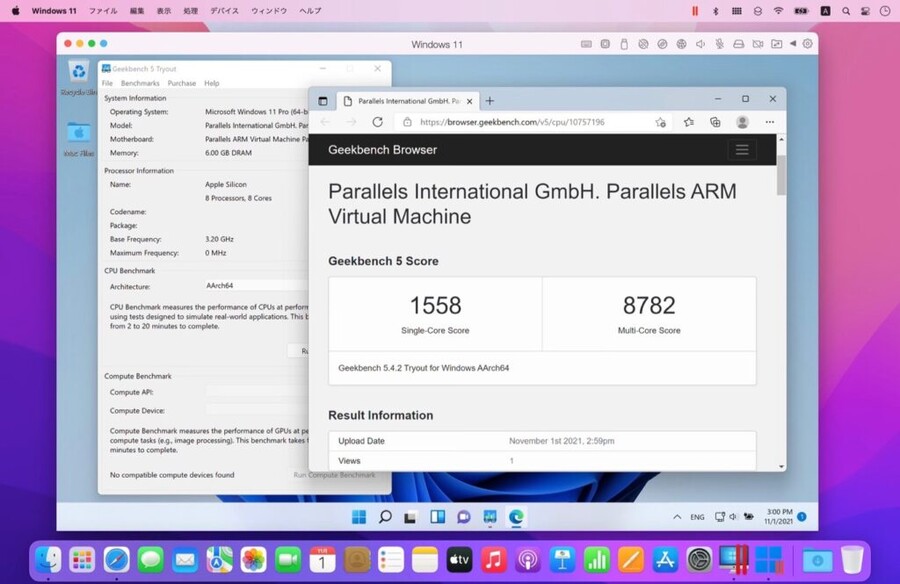900x584 pixels.
Task: Open the Edge tab actions menu
Action: click(323, 101)
